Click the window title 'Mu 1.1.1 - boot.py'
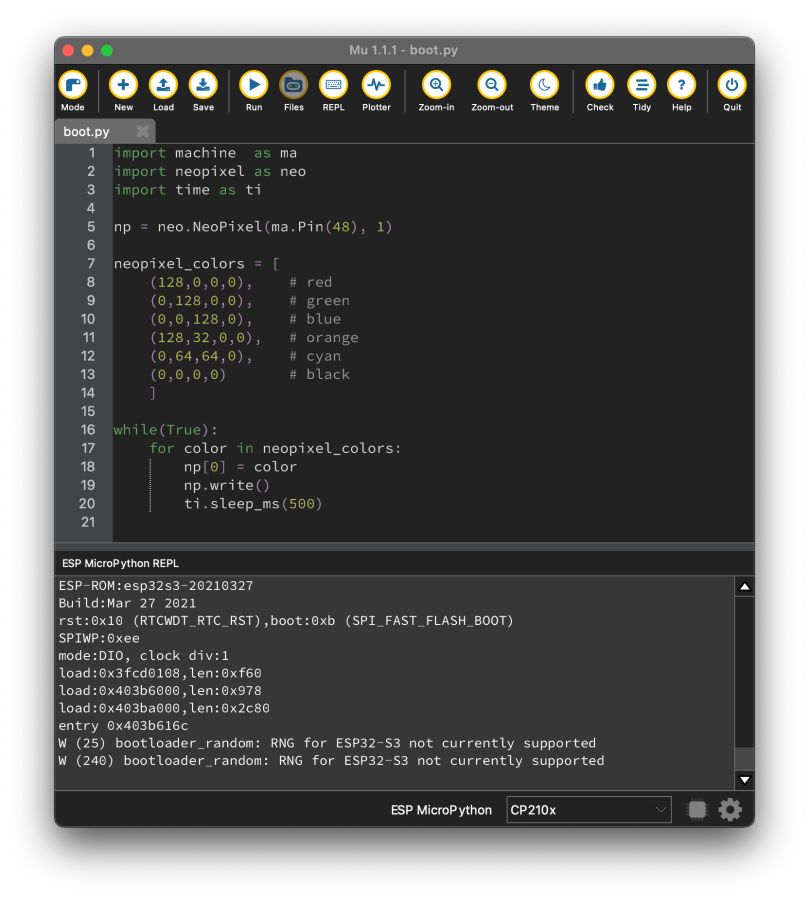 [x=404, y=50]
